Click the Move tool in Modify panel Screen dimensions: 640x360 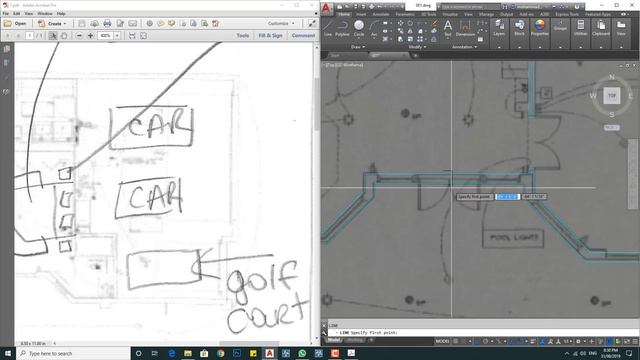400,23
